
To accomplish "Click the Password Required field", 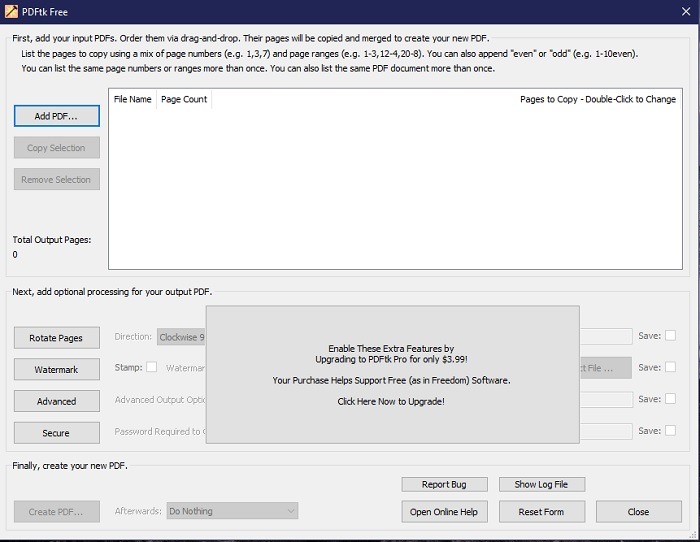I will point(606,431).
